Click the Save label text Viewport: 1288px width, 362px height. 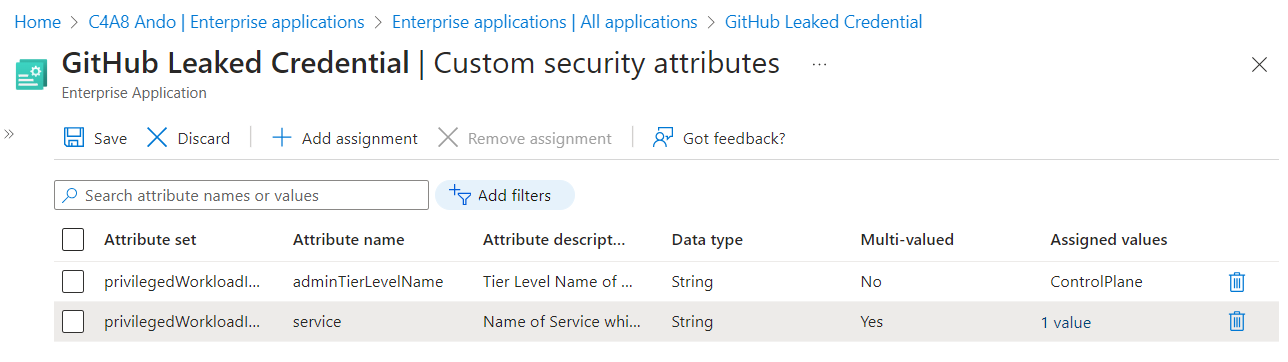[110, 139]
